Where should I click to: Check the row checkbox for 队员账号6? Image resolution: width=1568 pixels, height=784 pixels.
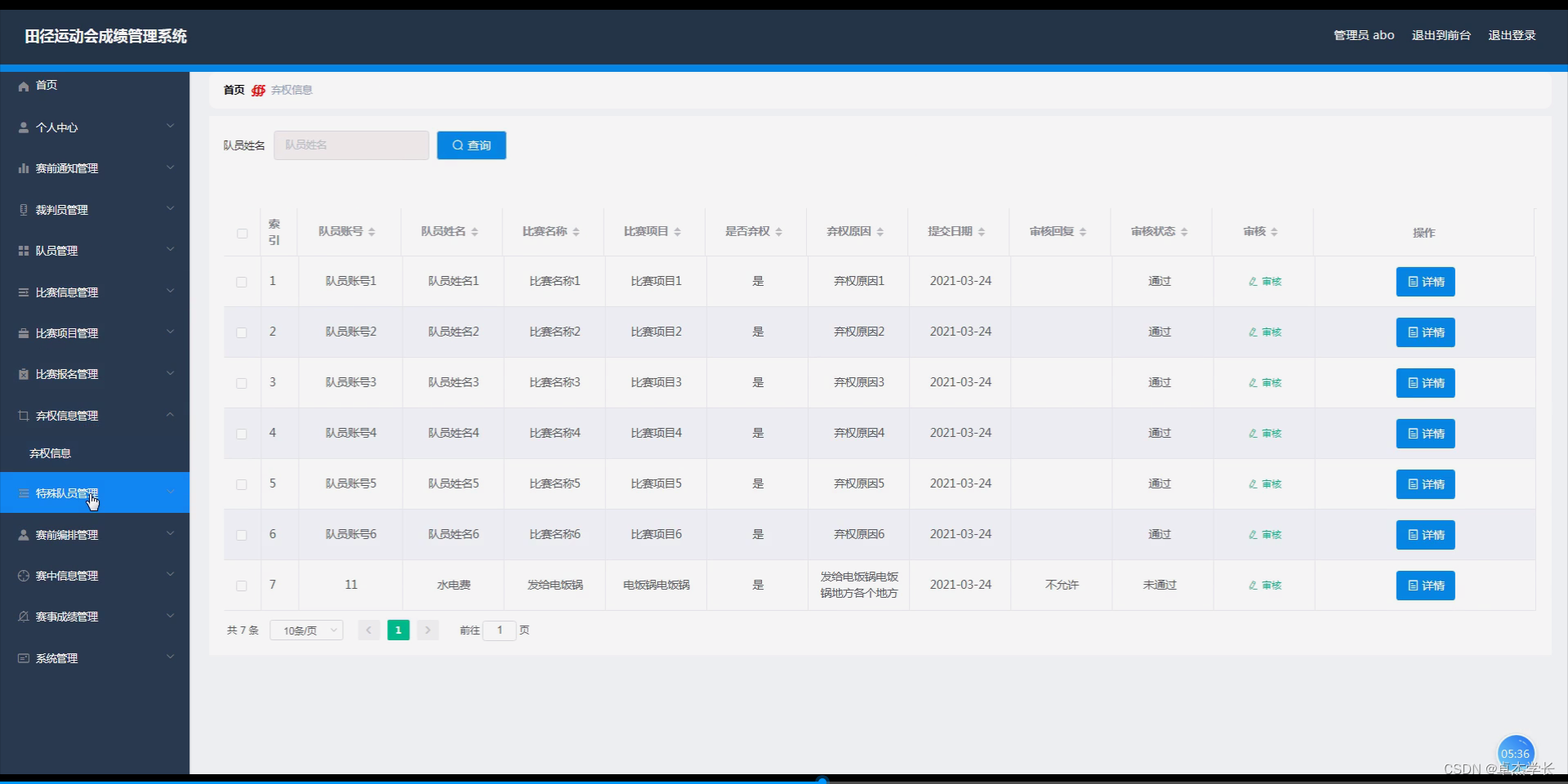(x=242, y=535)
